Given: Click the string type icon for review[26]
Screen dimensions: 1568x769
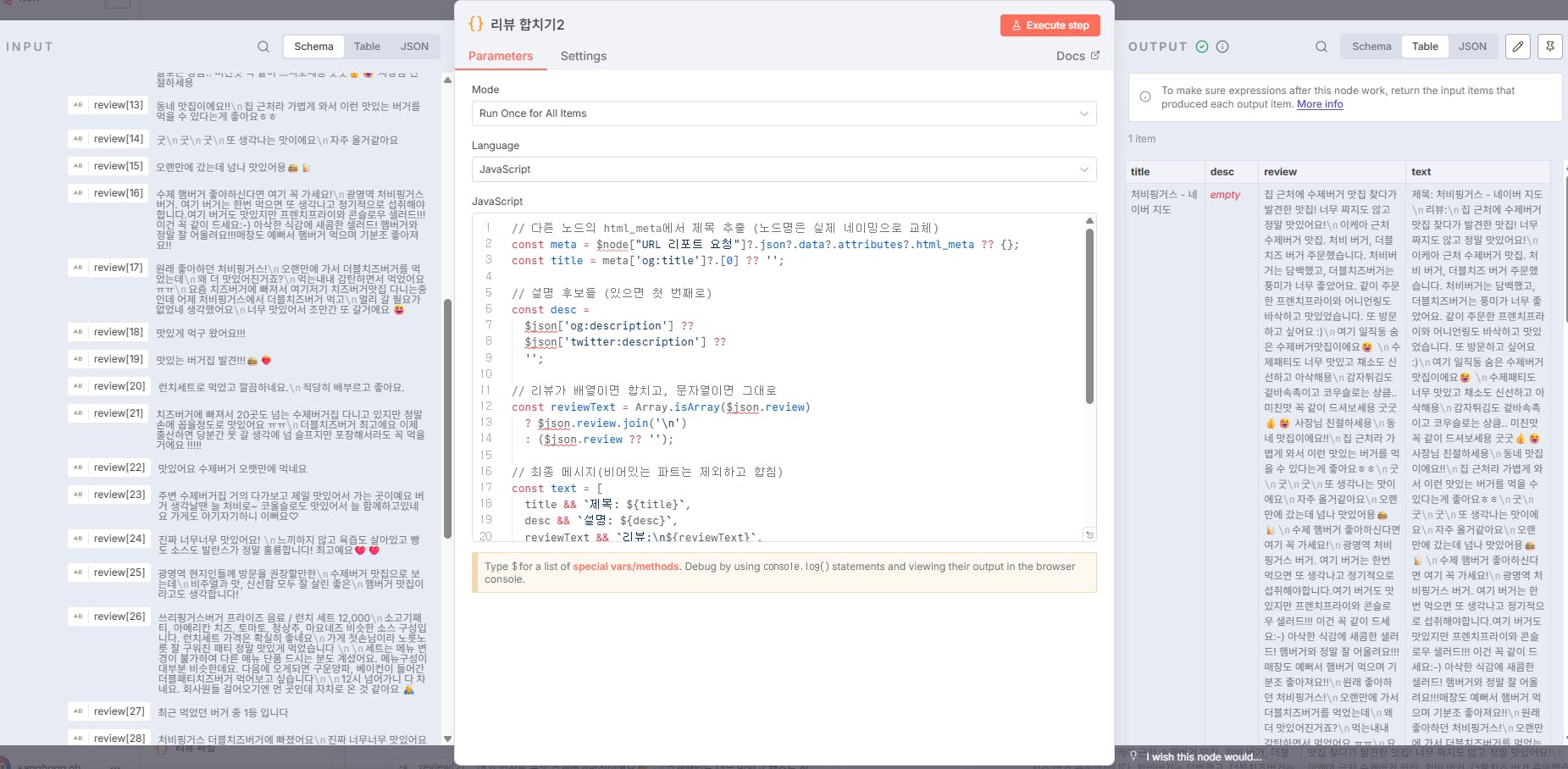Looking at the screenshot, I should 78,617.
